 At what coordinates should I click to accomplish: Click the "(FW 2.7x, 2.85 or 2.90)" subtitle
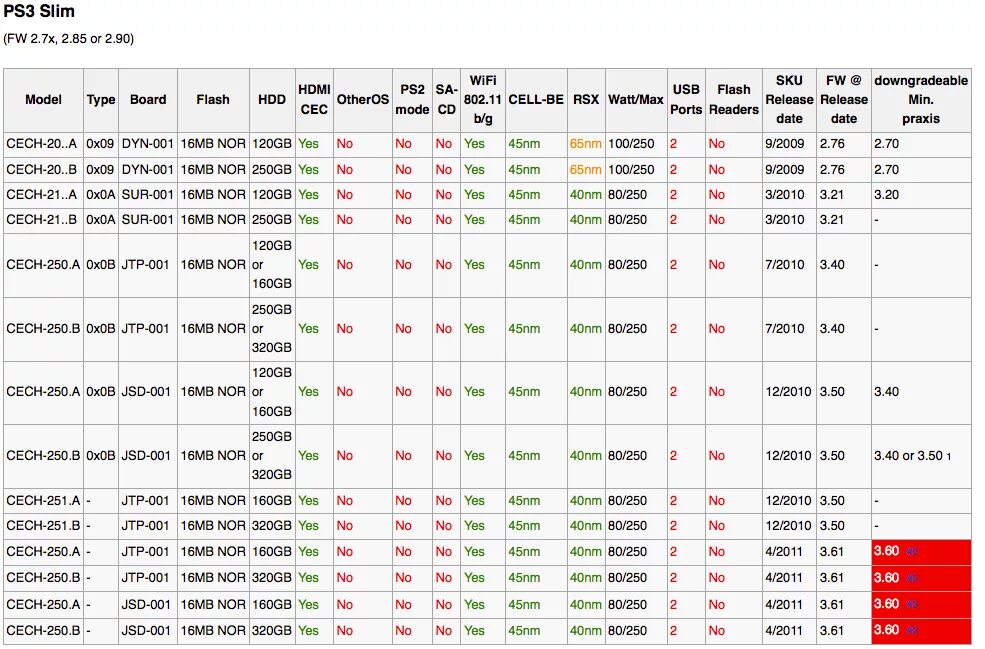[68, 38]
